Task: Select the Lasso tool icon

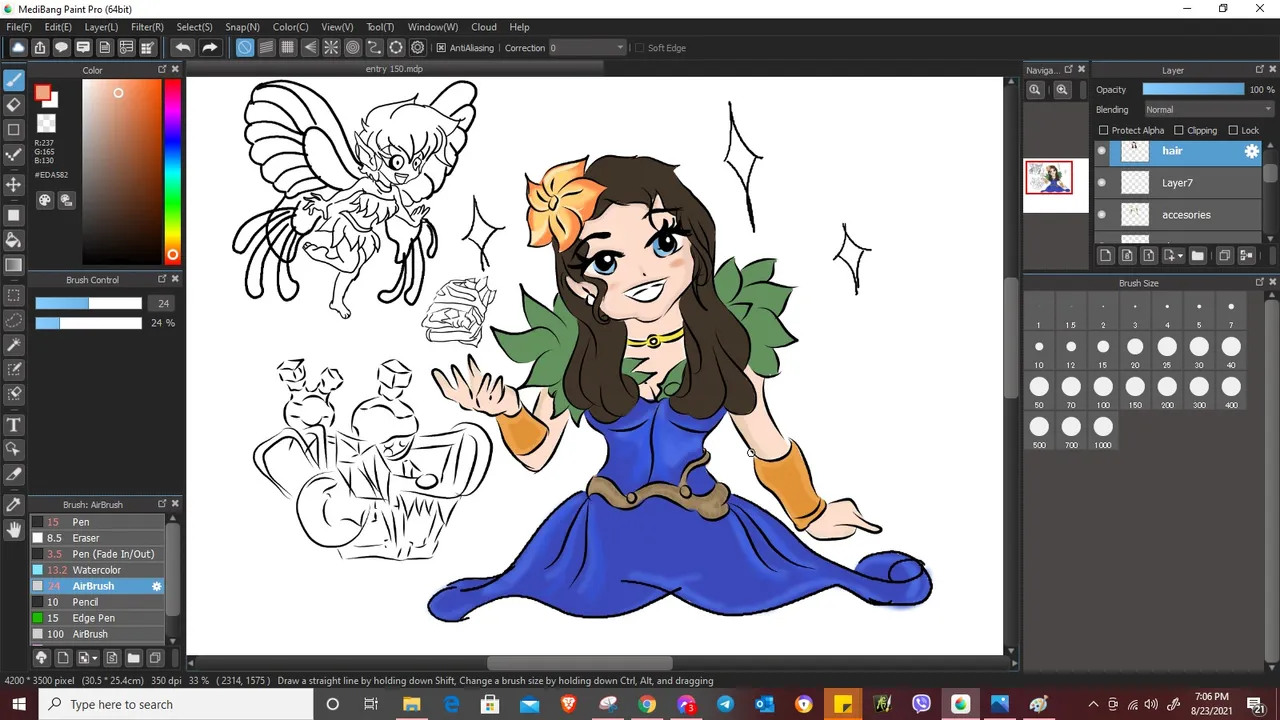Action: tap(14, 320)
